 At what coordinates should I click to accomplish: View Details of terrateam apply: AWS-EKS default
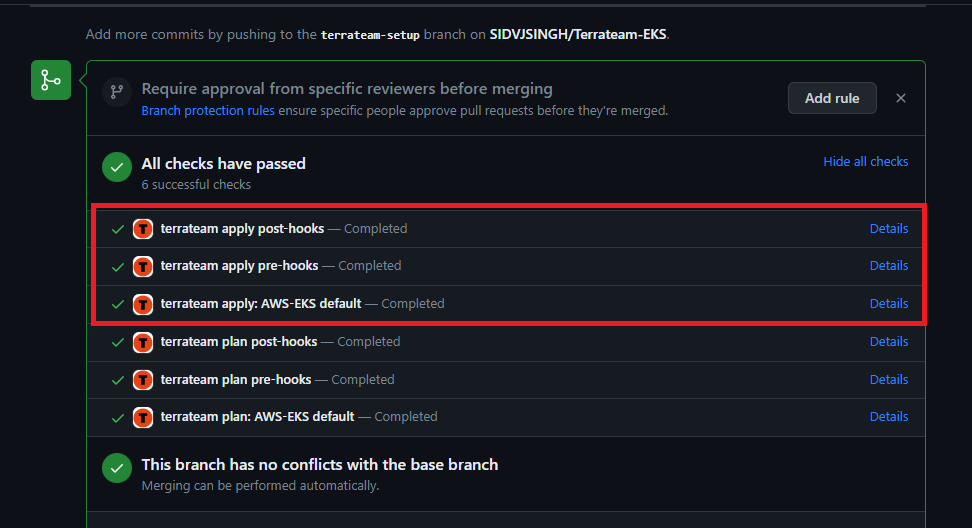(x=888, y=304)
